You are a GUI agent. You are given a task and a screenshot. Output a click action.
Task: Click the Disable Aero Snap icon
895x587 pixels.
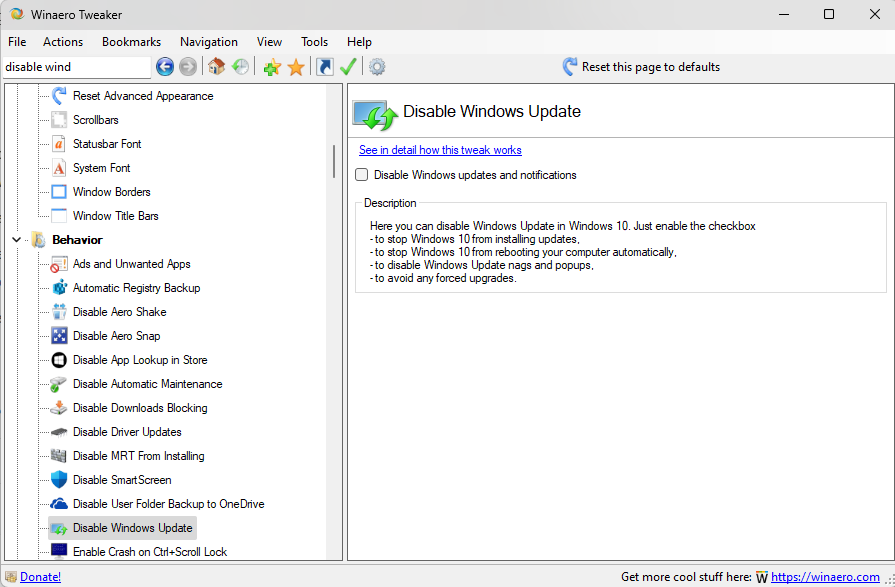(59, 336)
